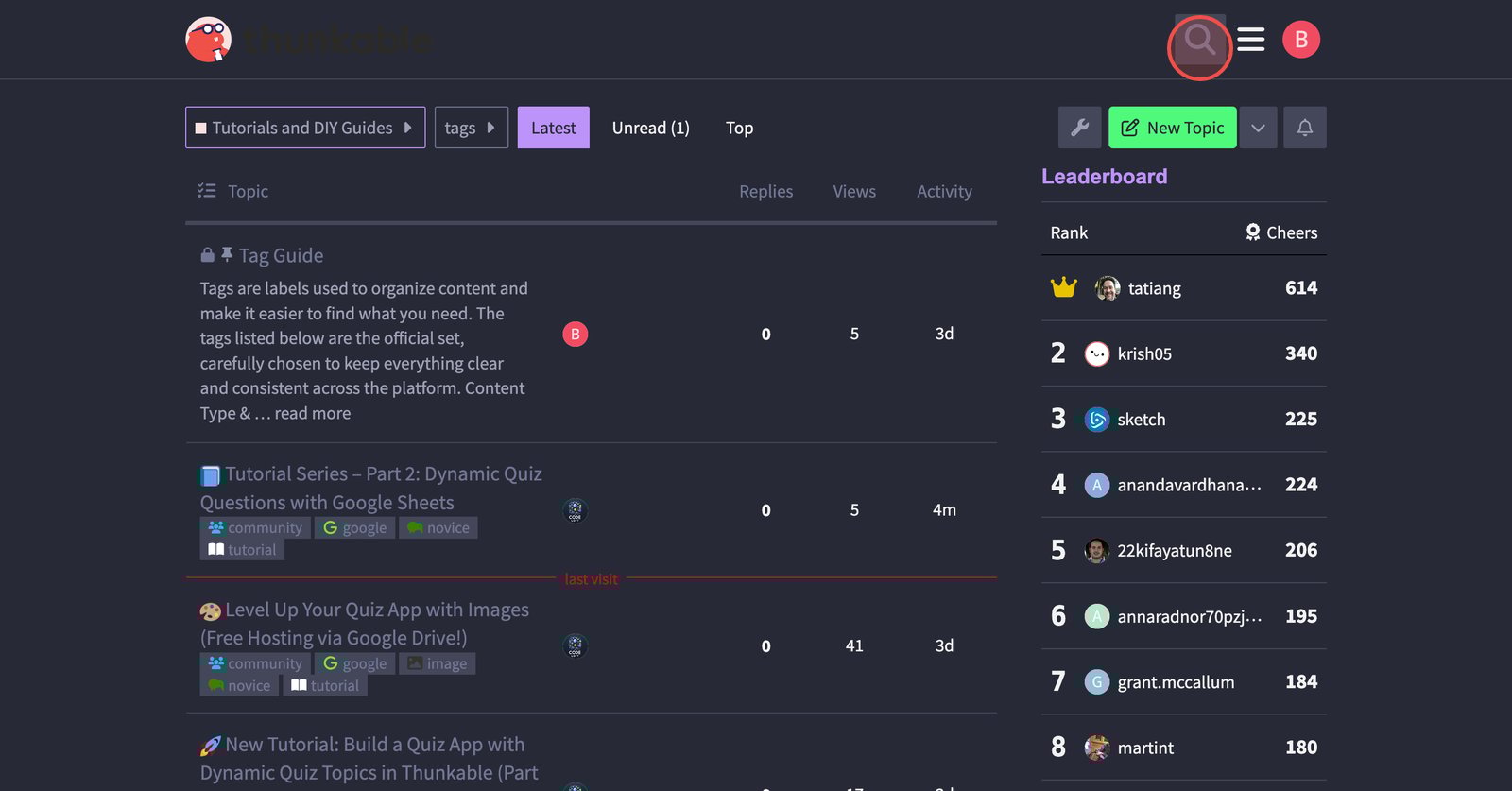Open the Tag Guide topic
The width and height of the screenshot is (1512, 791).
pos(281,255)
